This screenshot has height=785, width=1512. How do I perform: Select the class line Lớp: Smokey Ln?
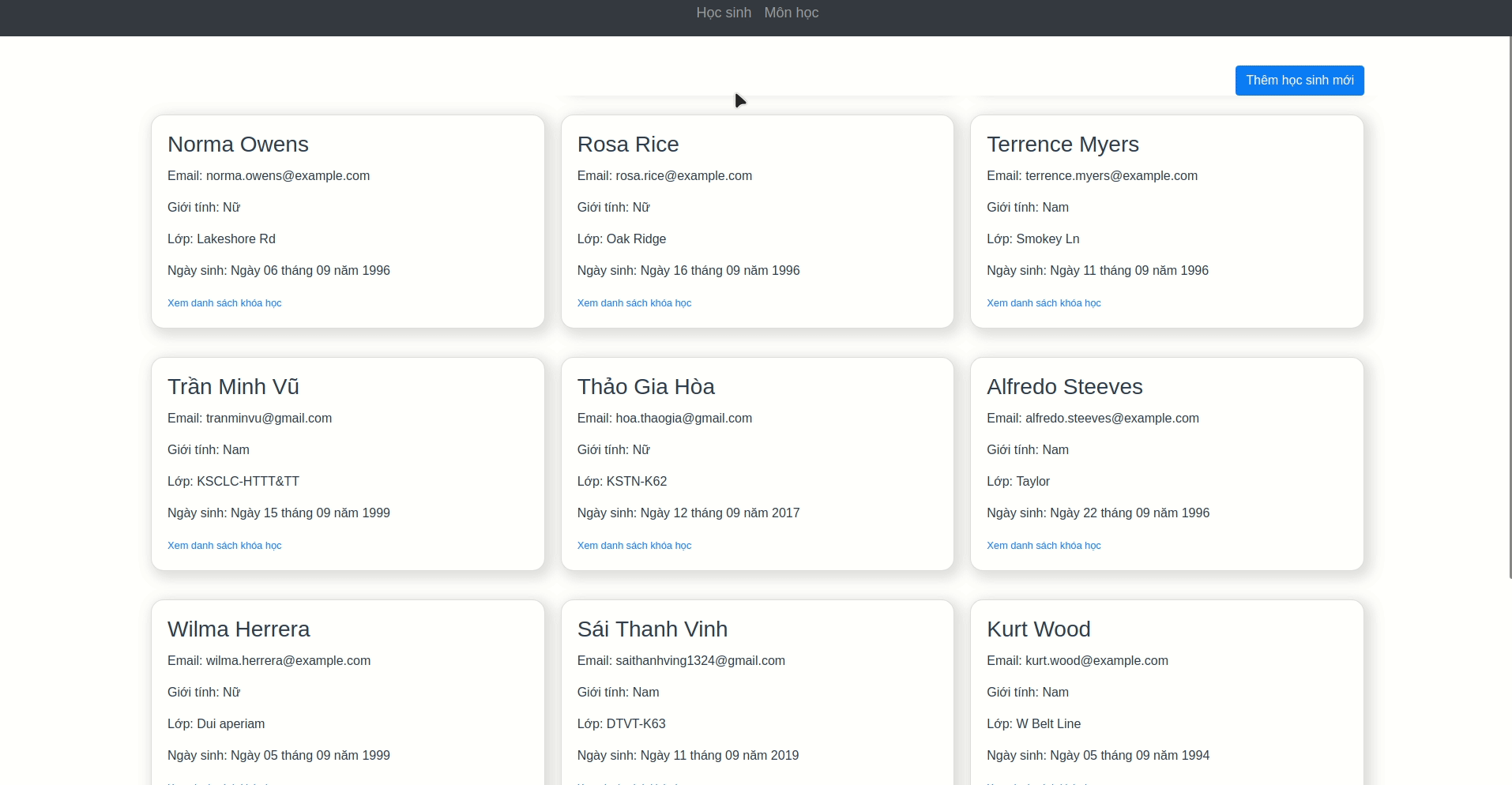(x=1032, y=239)
